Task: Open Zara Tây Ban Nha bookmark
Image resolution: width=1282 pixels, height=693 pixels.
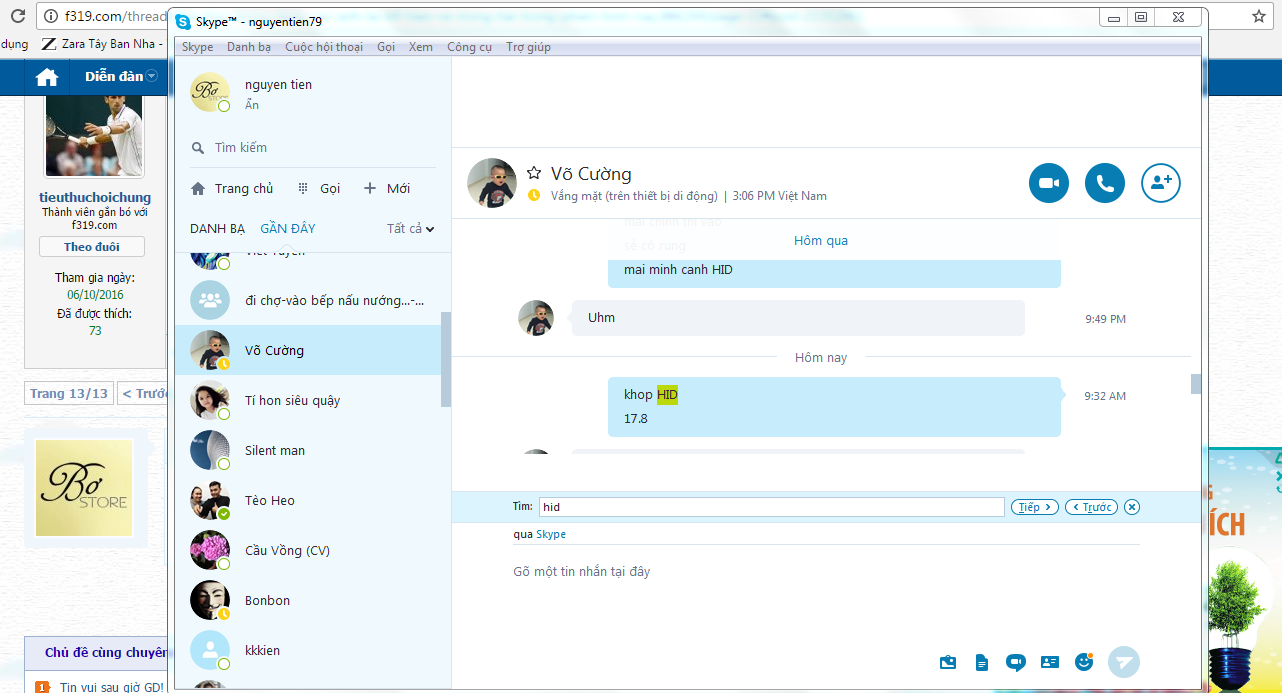Action: pos(102,44)
